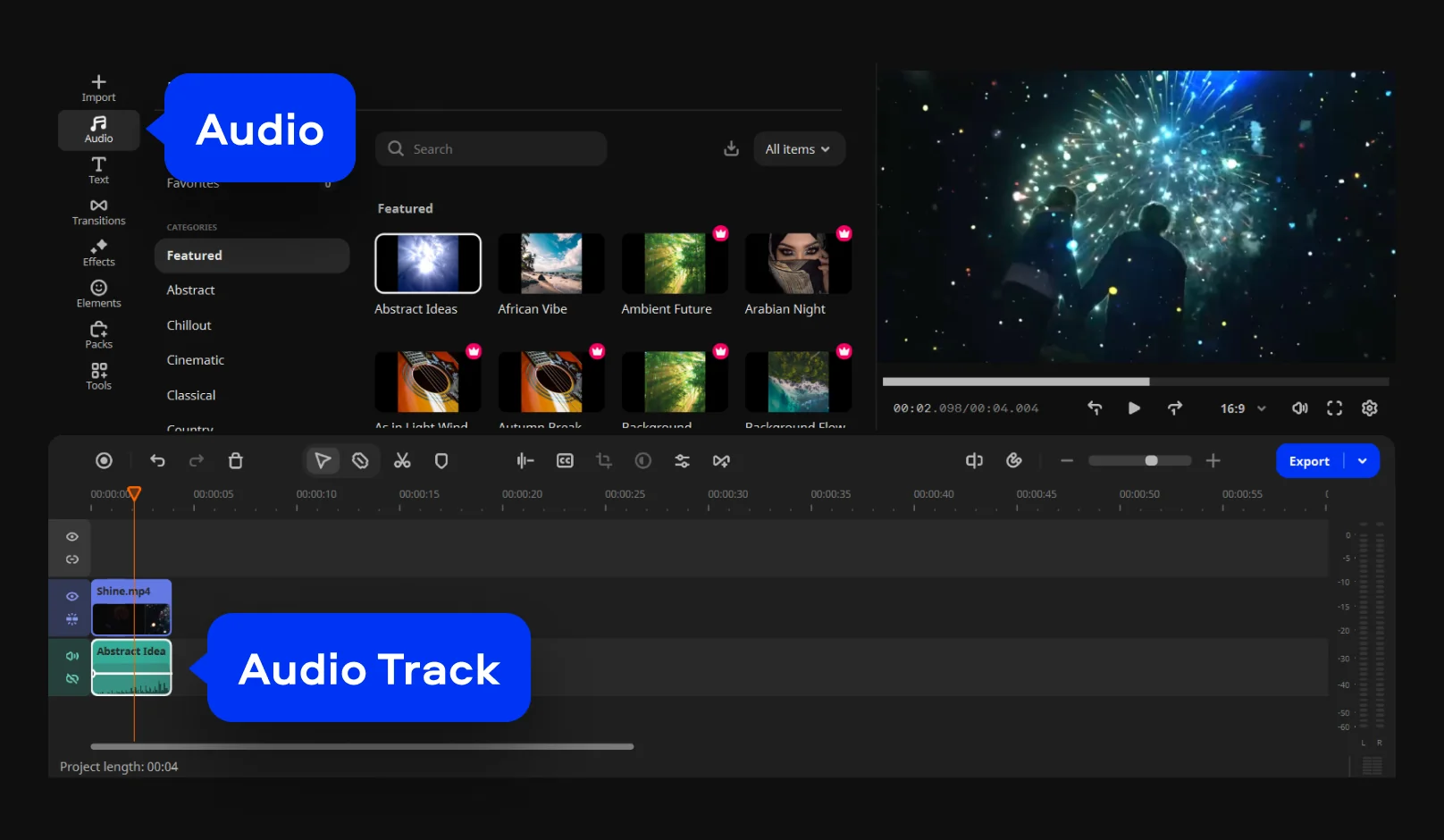Toggle visibility of top empty track

(x=72, y=537)
